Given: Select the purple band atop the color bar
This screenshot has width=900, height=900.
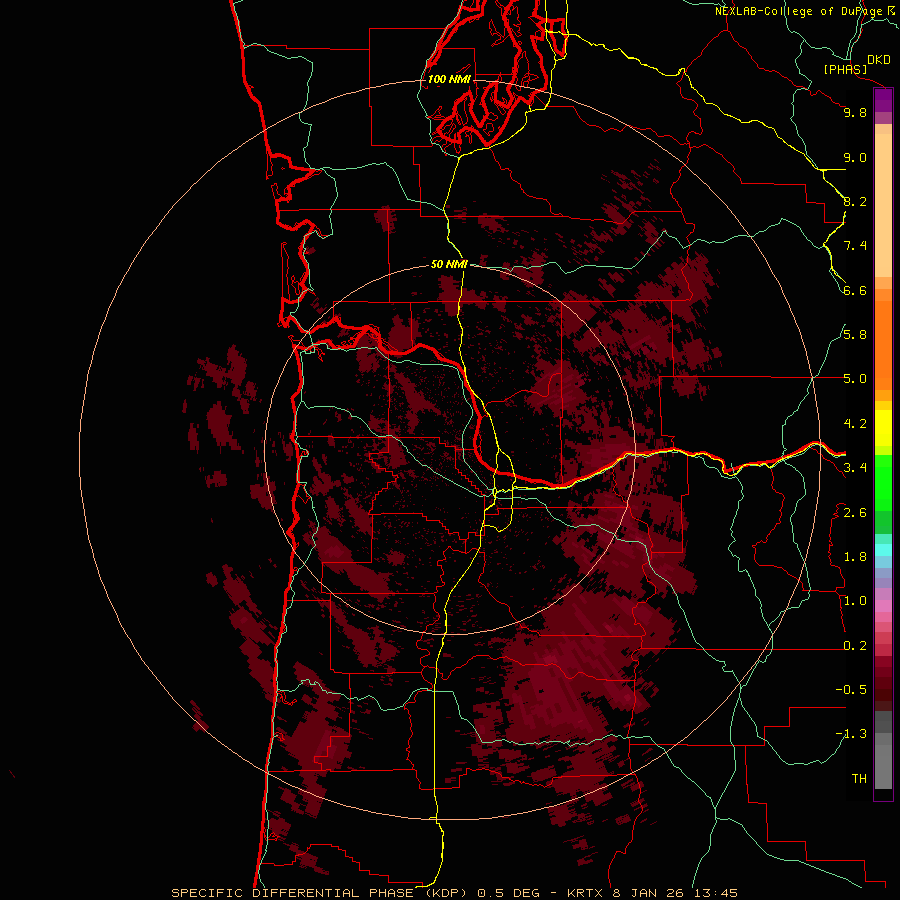Looking at the screenshot, I should click(883, 101).
